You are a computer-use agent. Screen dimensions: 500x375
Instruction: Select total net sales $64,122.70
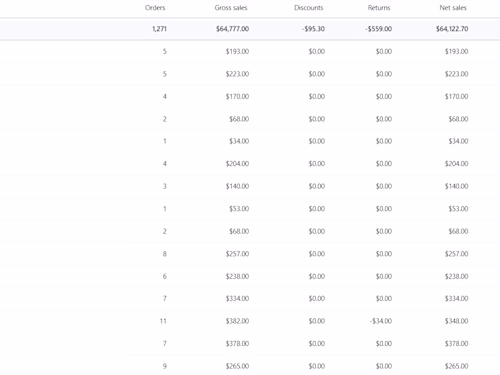click(452, 29)
